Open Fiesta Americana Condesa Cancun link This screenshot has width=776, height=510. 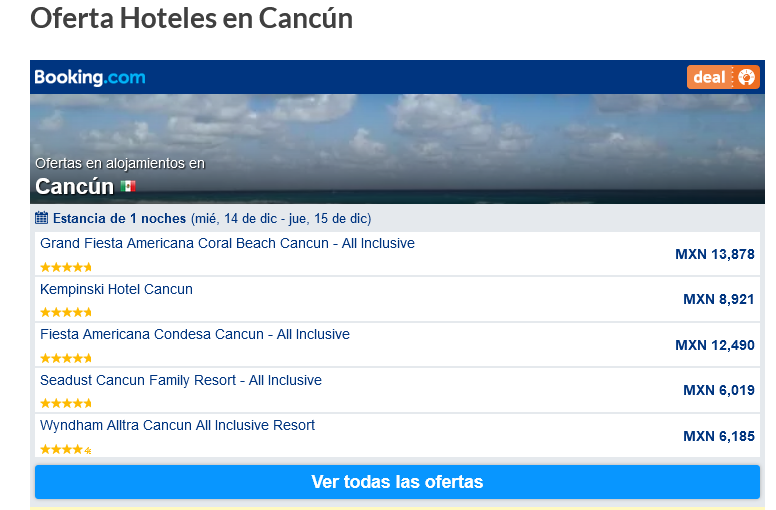pos(195,334)
